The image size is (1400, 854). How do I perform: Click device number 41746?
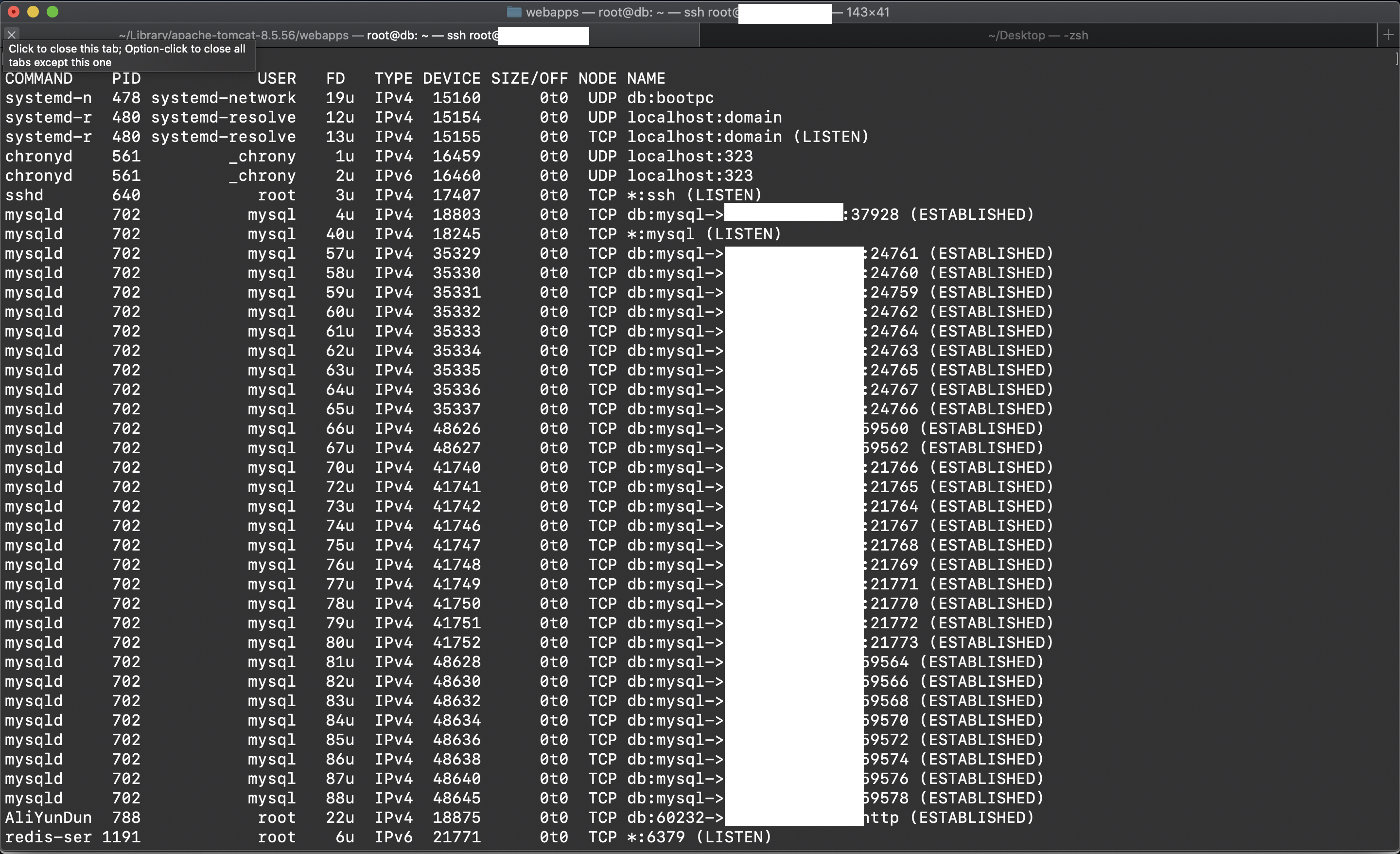point(457,525)
